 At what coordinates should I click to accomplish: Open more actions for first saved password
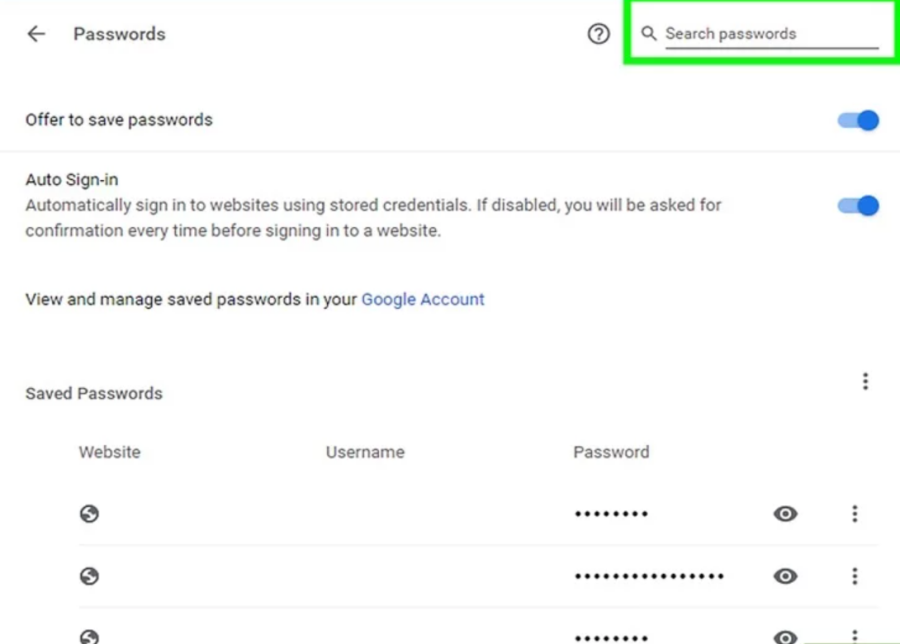(x=855, y=513)
